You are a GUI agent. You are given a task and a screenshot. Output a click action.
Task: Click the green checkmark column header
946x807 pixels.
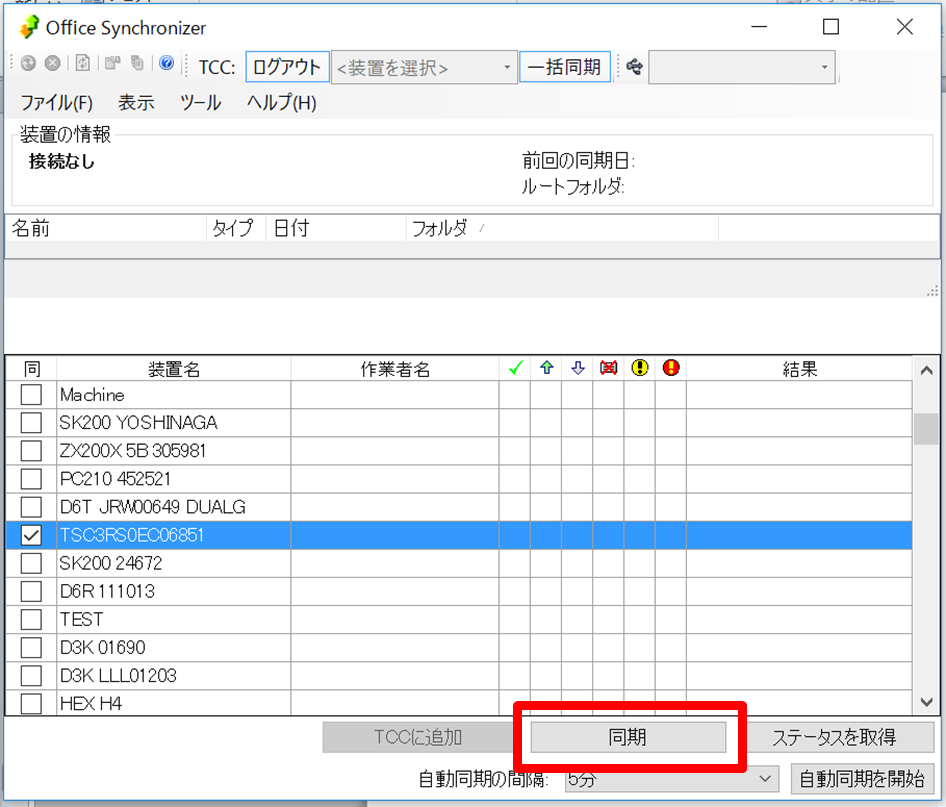(515, 369)
